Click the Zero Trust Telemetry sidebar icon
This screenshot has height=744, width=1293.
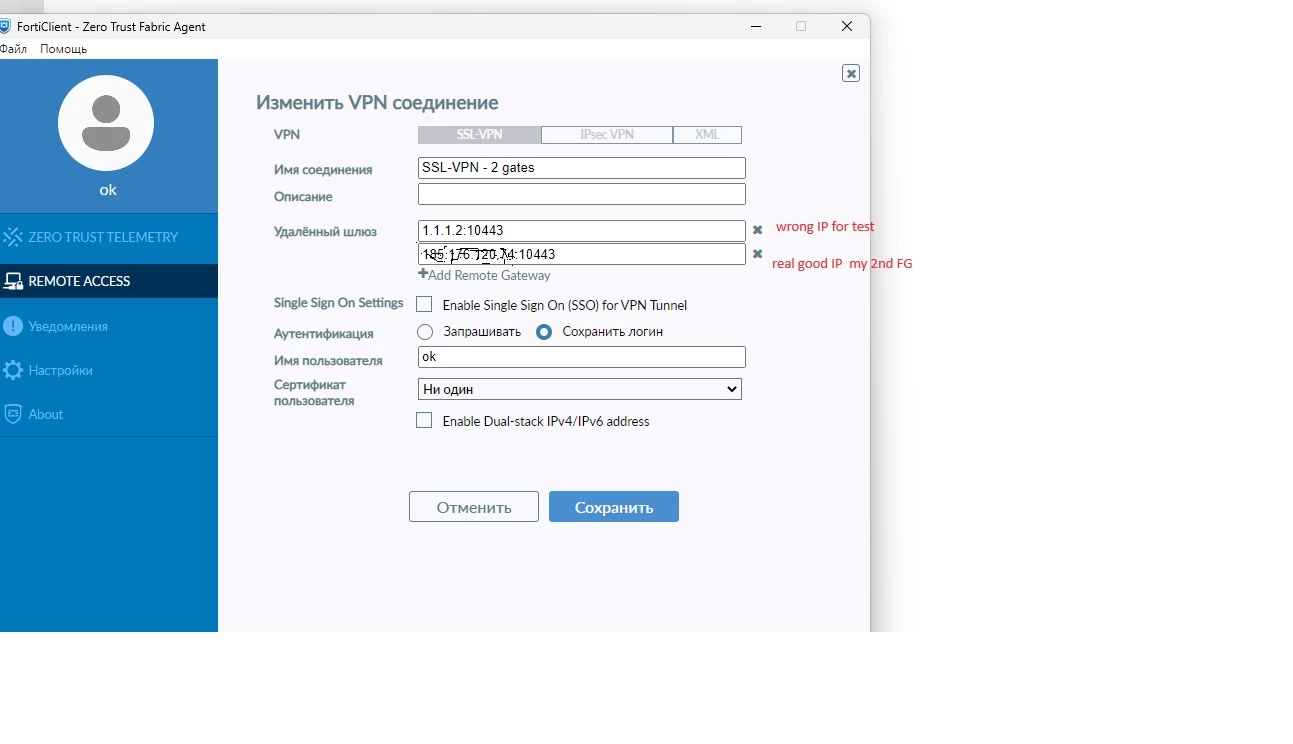(13, 237)
